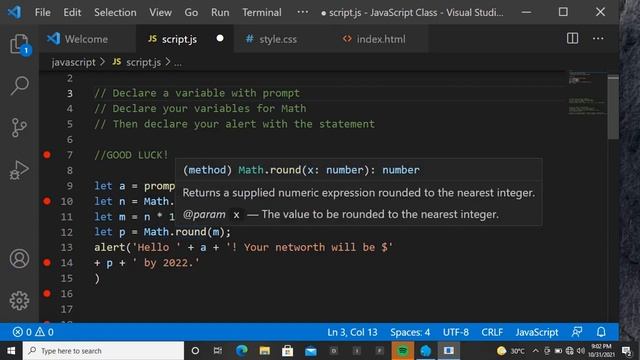Image resolution: width=640 pixels, height=360 pixels.
Task: Switch to the Welcome tab
Action: click(x=87, y=39)
